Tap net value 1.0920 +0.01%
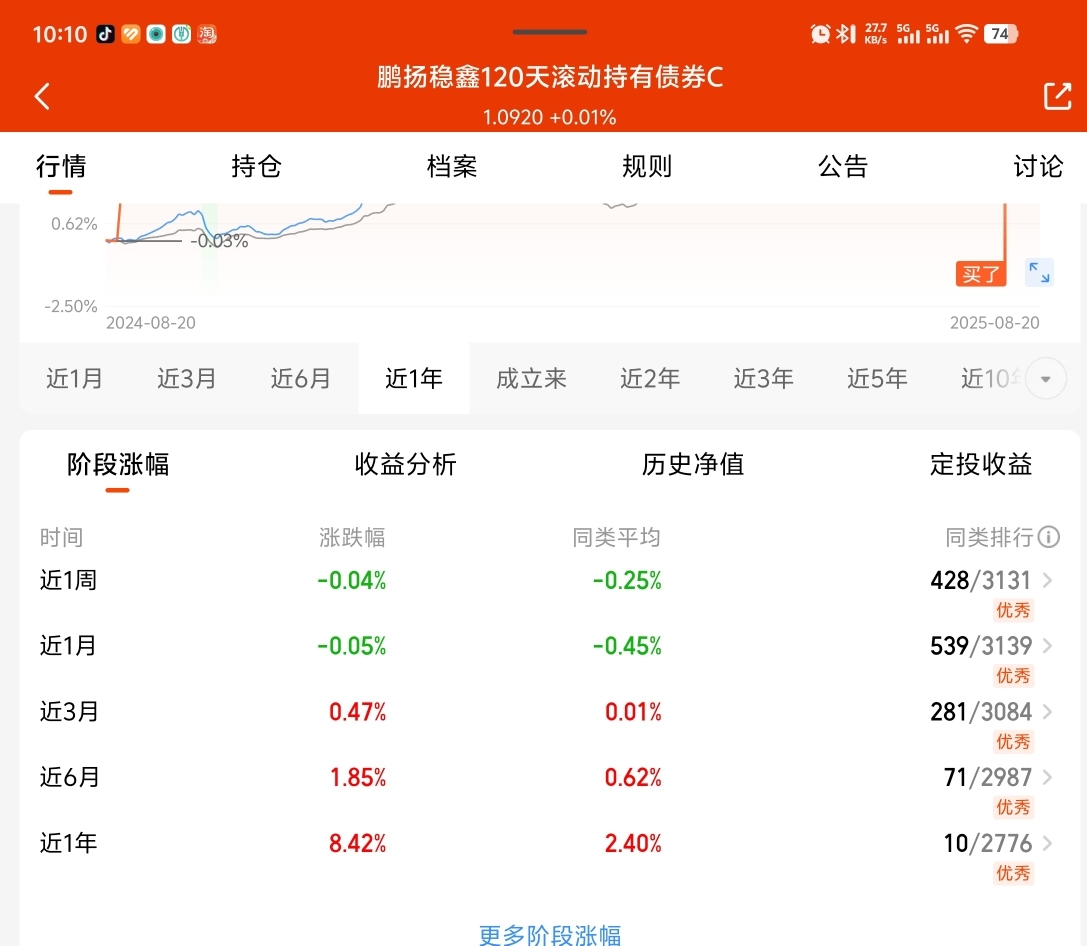This screenshot has width=1087, height=946. (550, 117)
